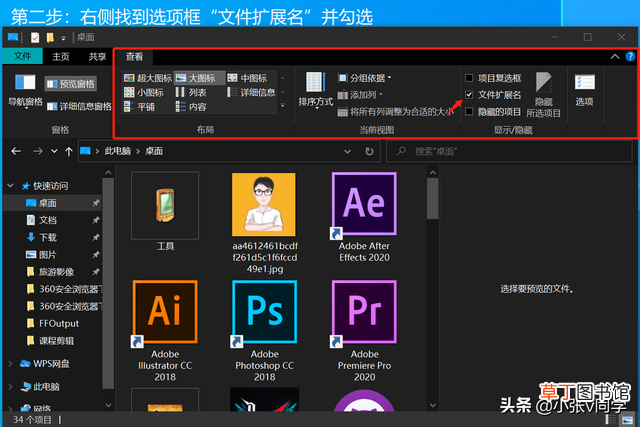Switch to details view status icon
This screenshot has height=427, width=640.
(x=611, y=420)
